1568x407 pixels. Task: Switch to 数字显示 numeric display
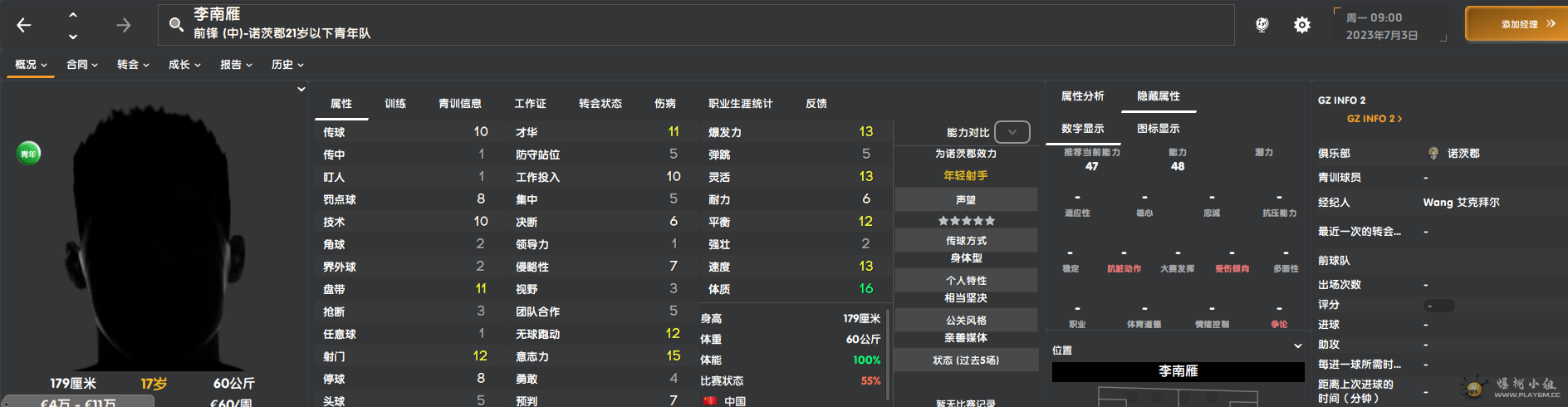(1082, 129)
